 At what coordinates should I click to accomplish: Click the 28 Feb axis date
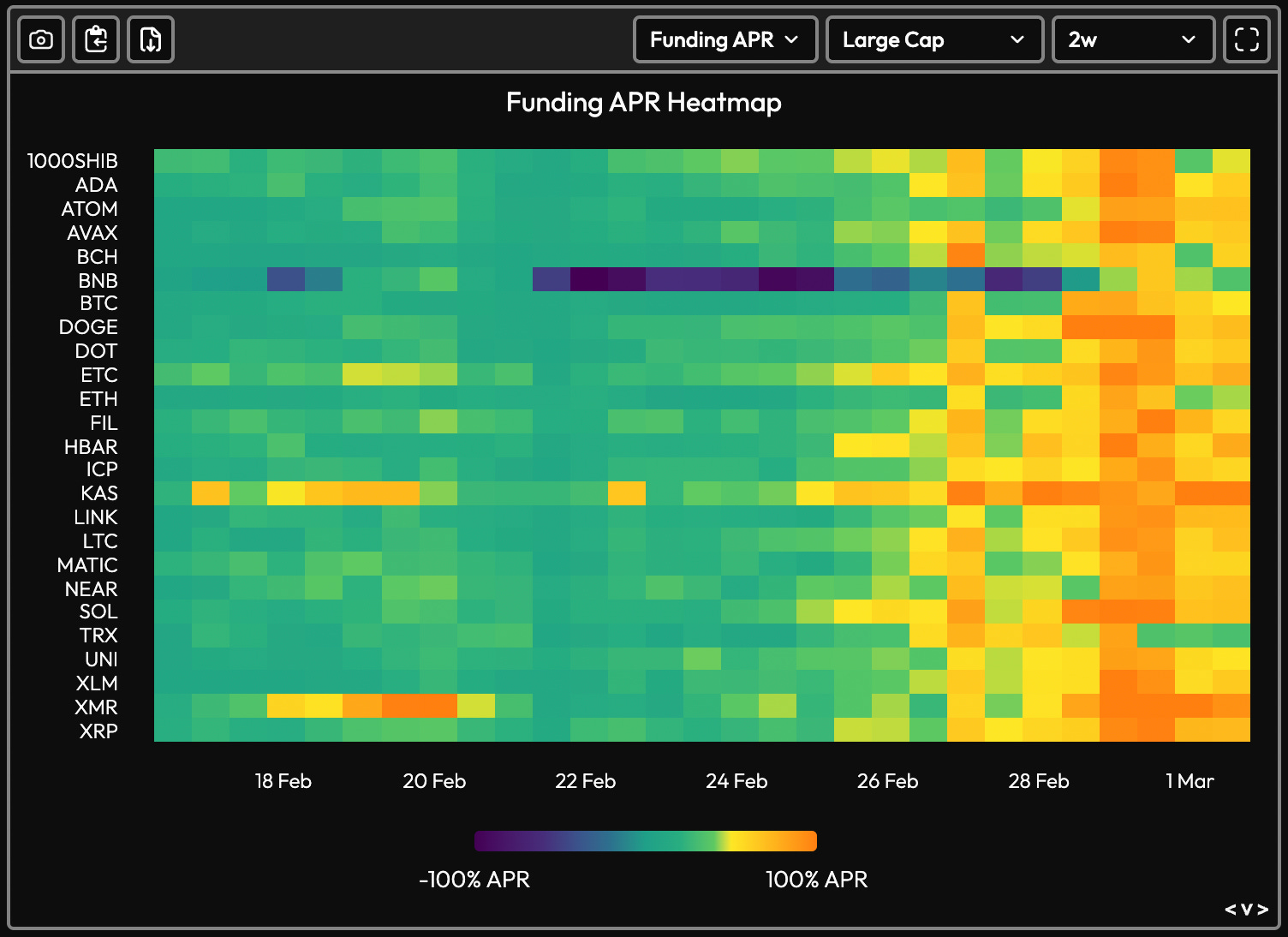coord(1039,781)
